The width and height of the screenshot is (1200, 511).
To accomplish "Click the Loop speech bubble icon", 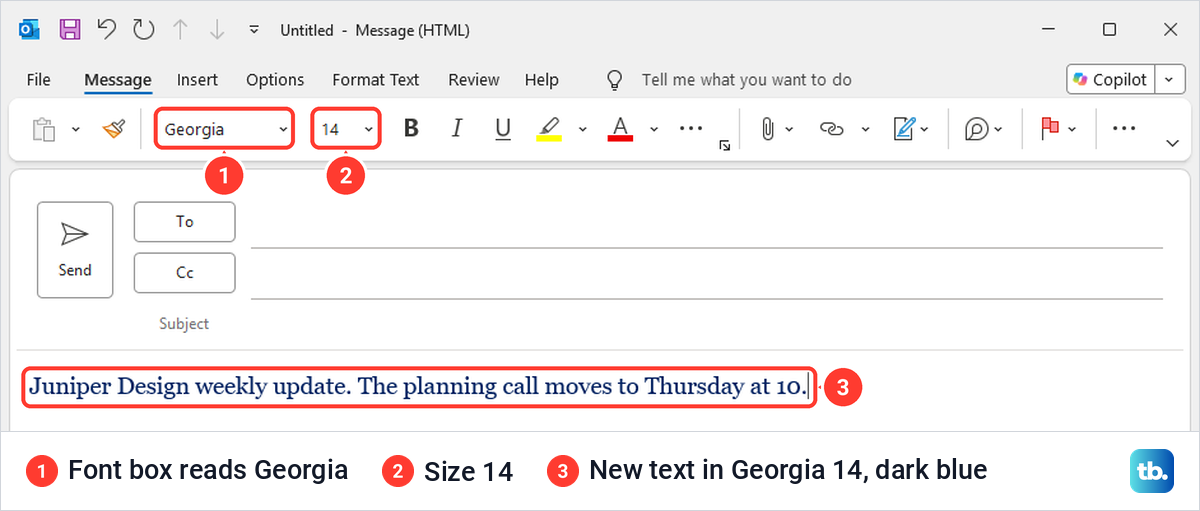I will (x=976, y=129).
